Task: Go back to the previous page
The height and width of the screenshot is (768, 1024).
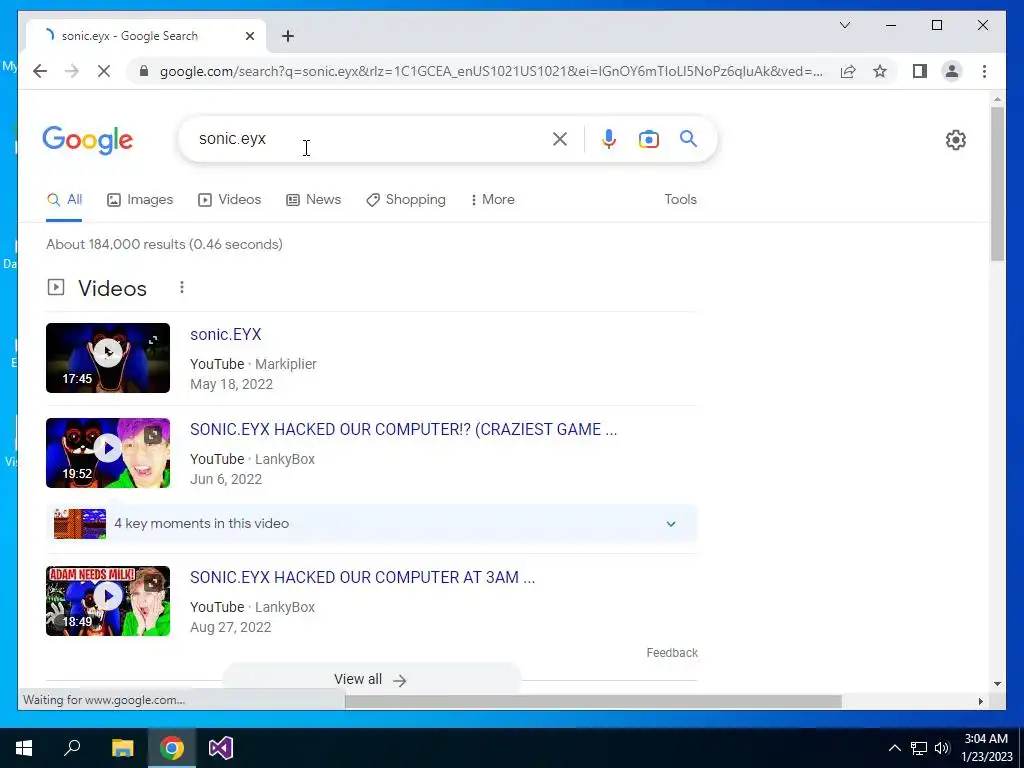Action: (40, 71)
